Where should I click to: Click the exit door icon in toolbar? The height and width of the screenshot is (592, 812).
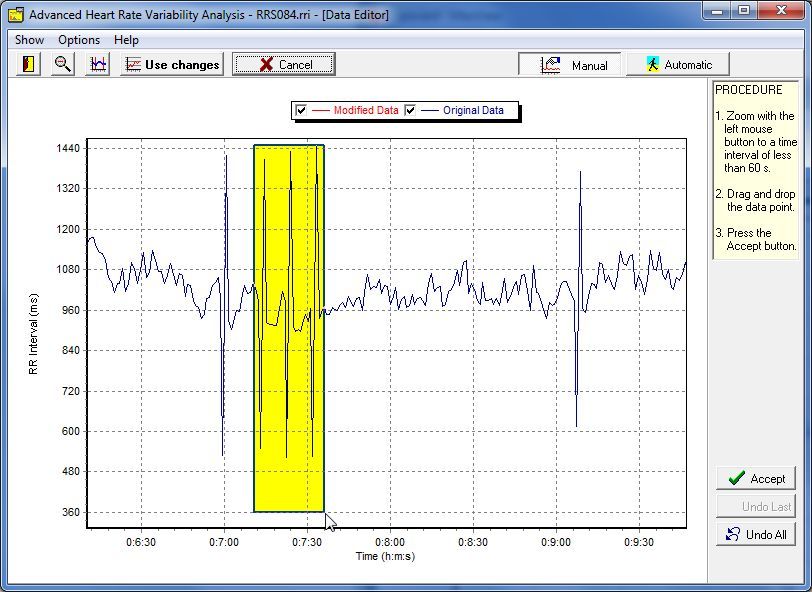pyautogui.click(x=28, y=64)
